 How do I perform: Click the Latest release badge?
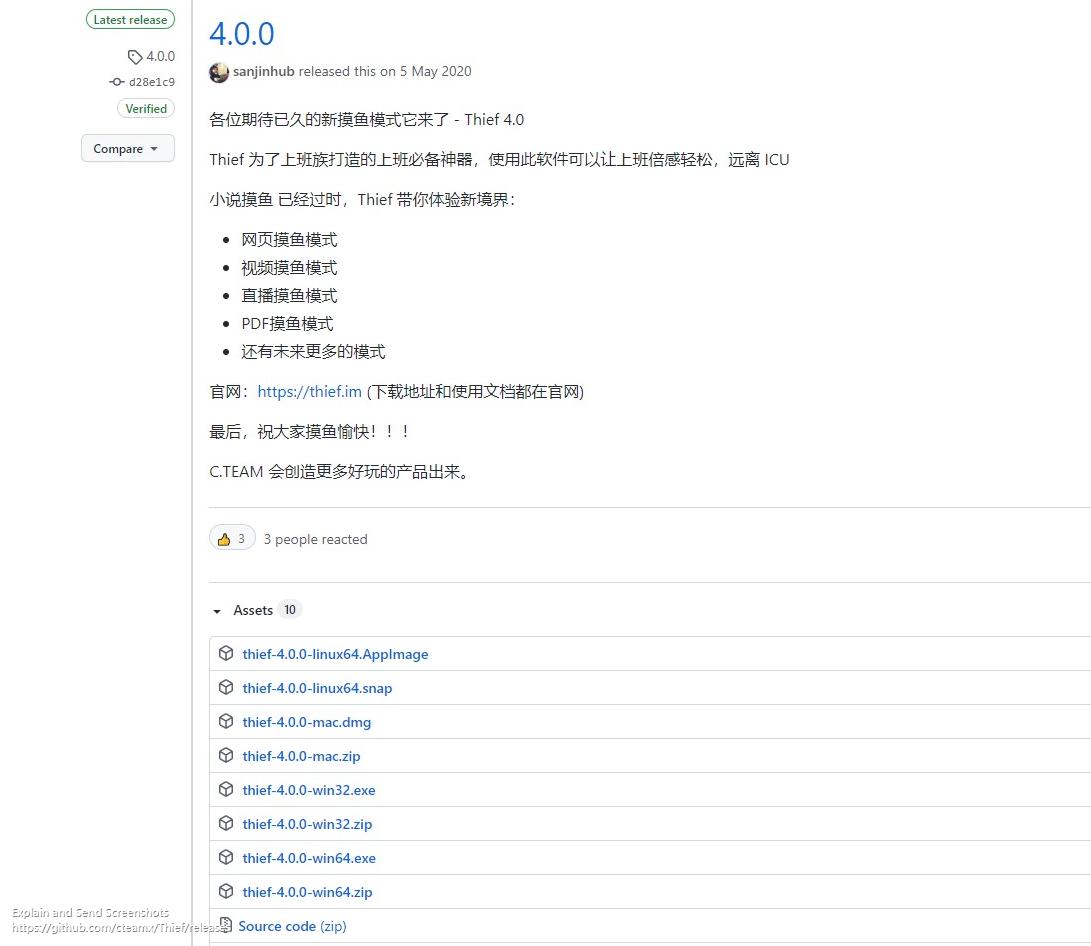click(x=130, y=19)
